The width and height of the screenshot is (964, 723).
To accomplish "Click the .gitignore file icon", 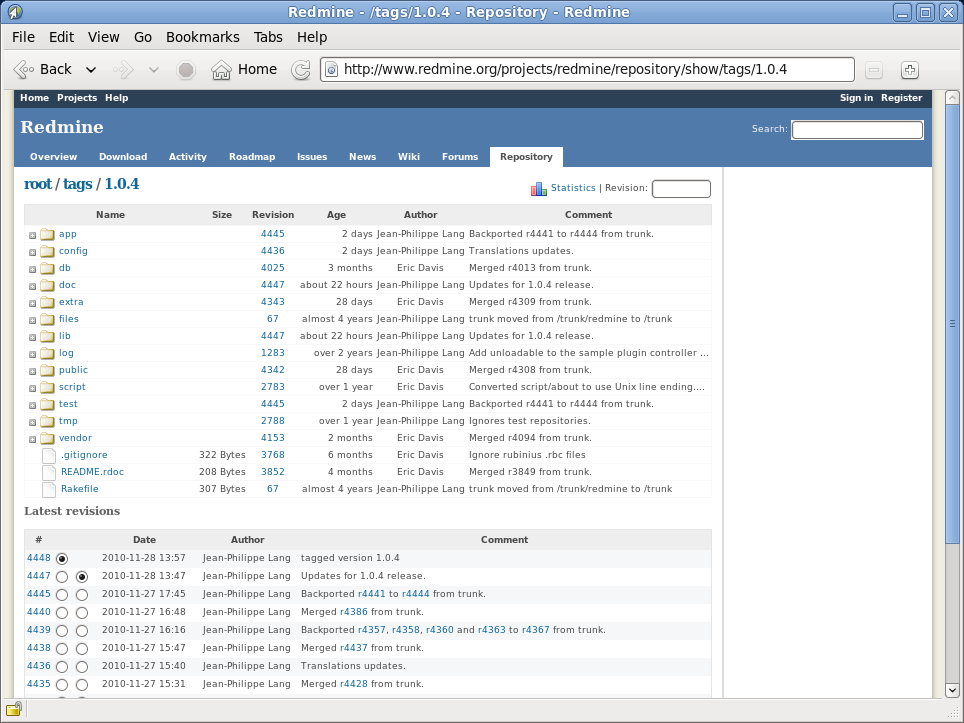I will pos(49,455).
